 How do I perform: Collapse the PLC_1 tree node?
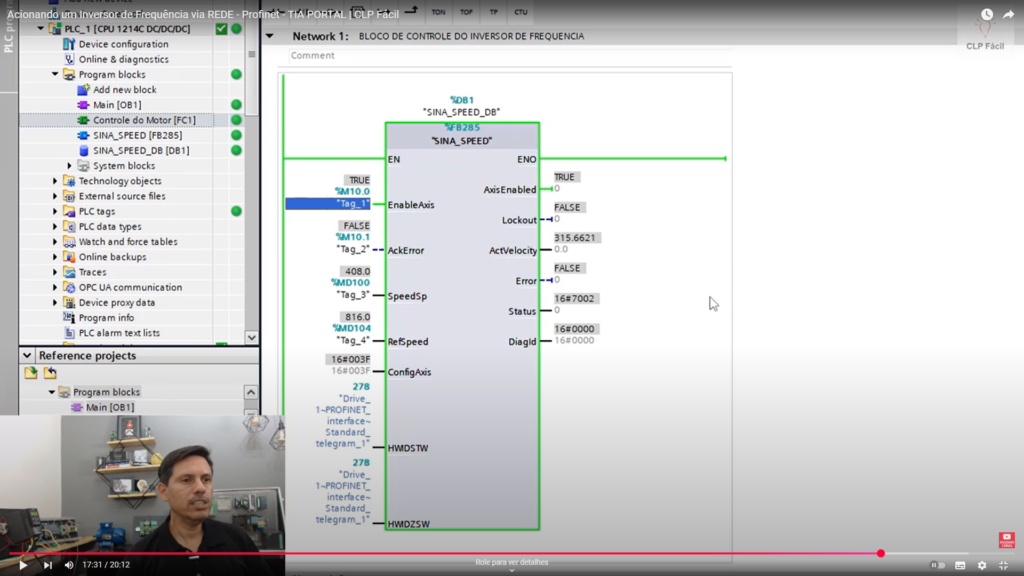[x=40, y=29]
